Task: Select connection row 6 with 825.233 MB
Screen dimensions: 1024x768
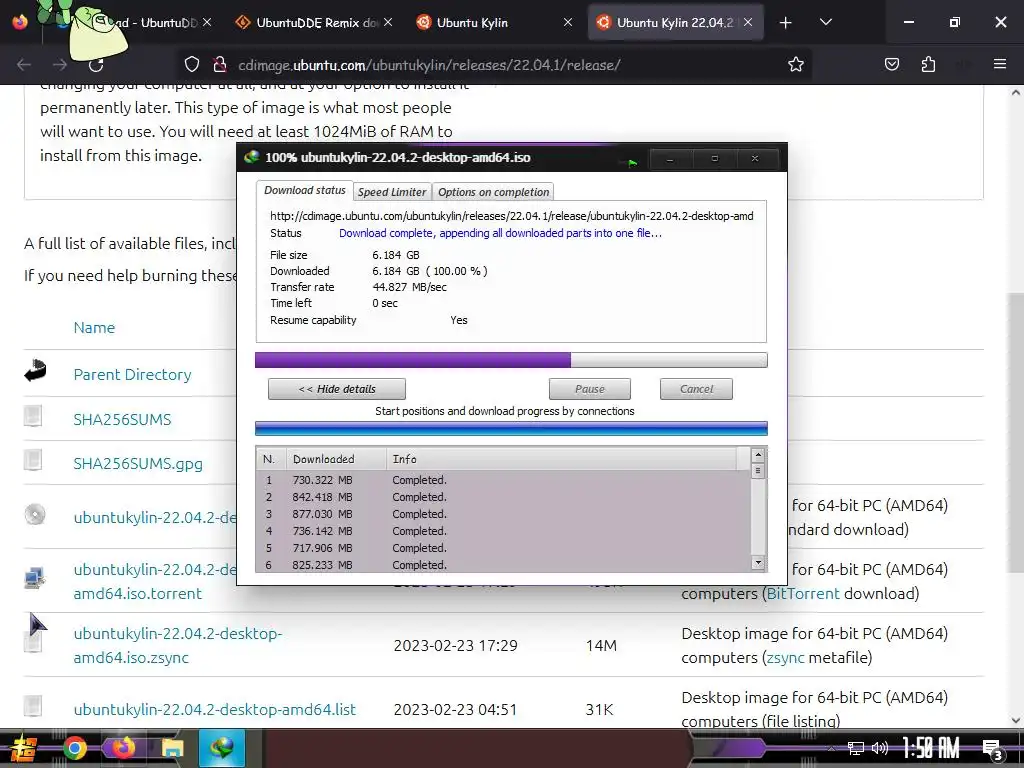Action: click(503, 564)
